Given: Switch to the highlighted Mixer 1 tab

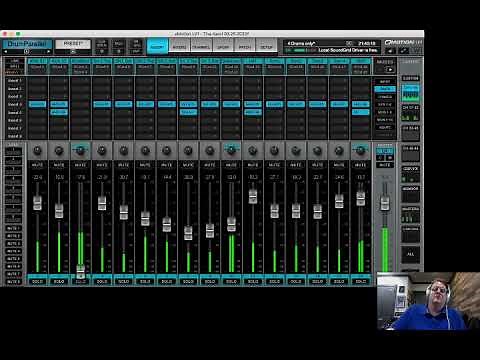Looking at the screenshot, I should click(157, 46).
